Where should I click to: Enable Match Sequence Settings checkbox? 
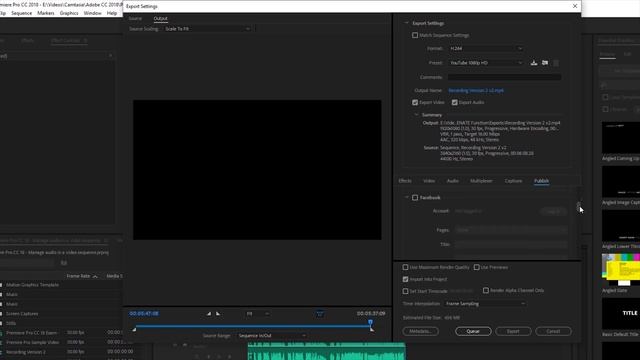[x=415, y=35]
